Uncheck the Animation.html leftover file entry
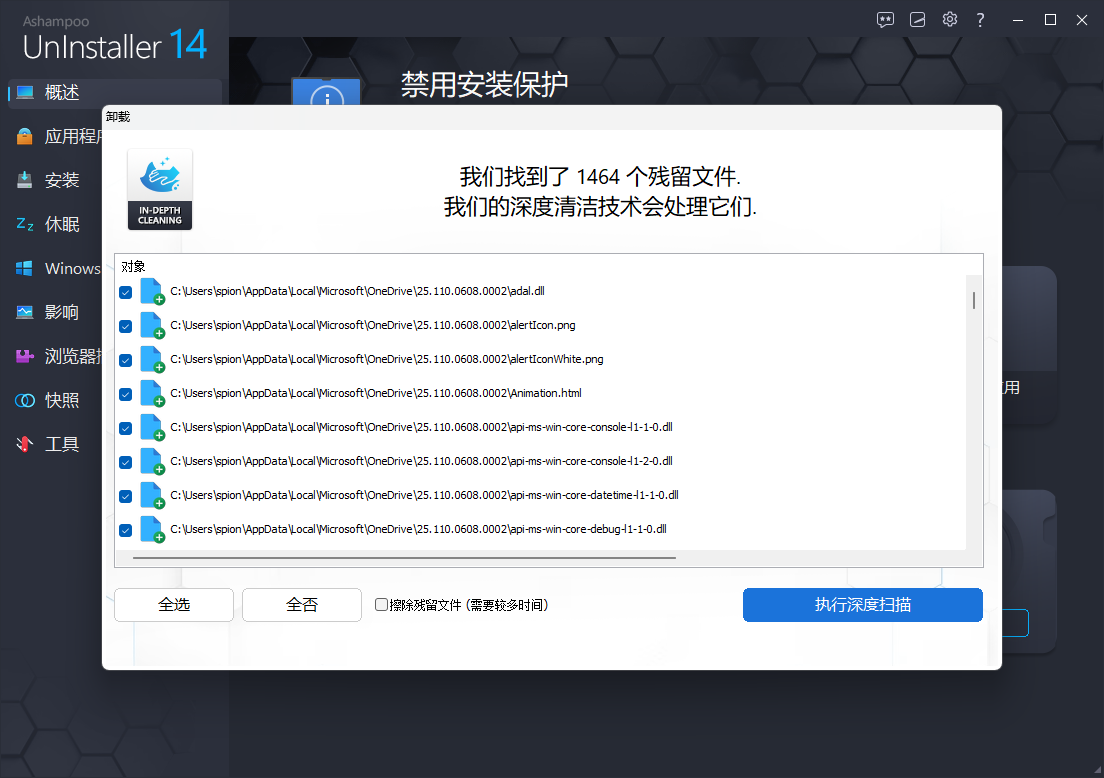Image resolution: width=1104 pixels, height=778 pixels. coord(125,394)
